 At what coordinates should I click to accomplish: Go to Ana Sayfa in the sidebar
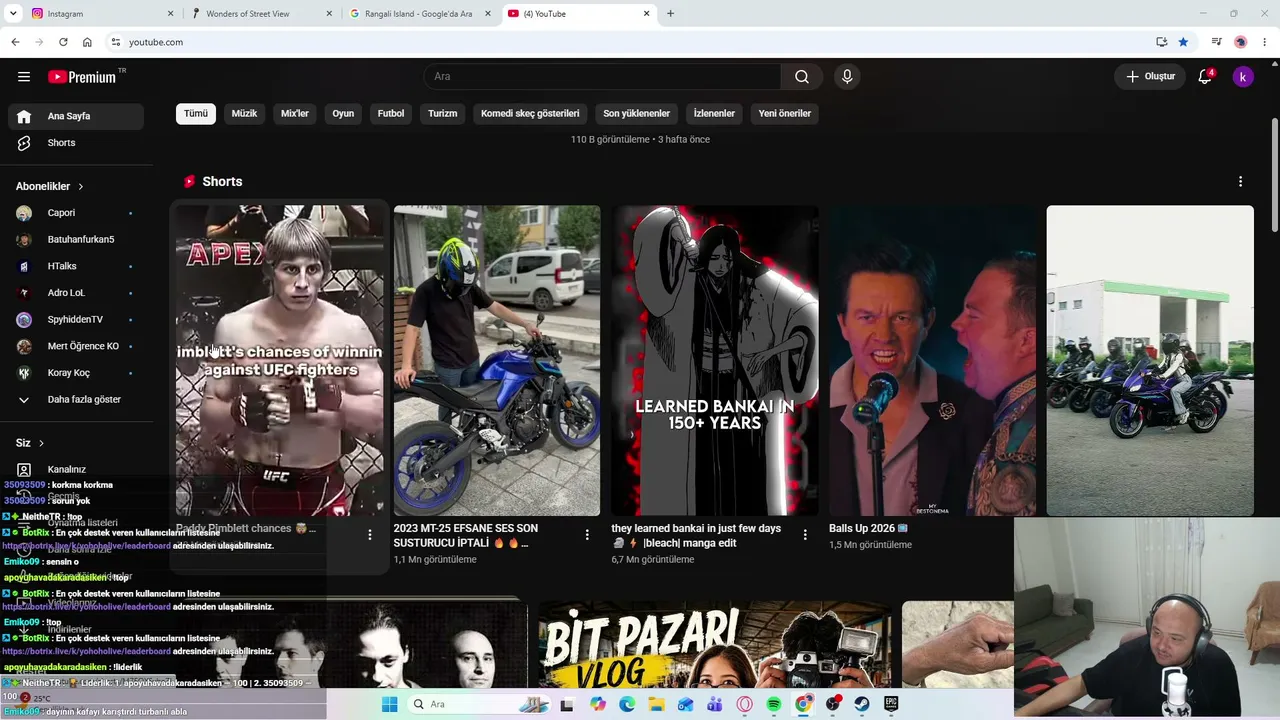pos(76,116)
